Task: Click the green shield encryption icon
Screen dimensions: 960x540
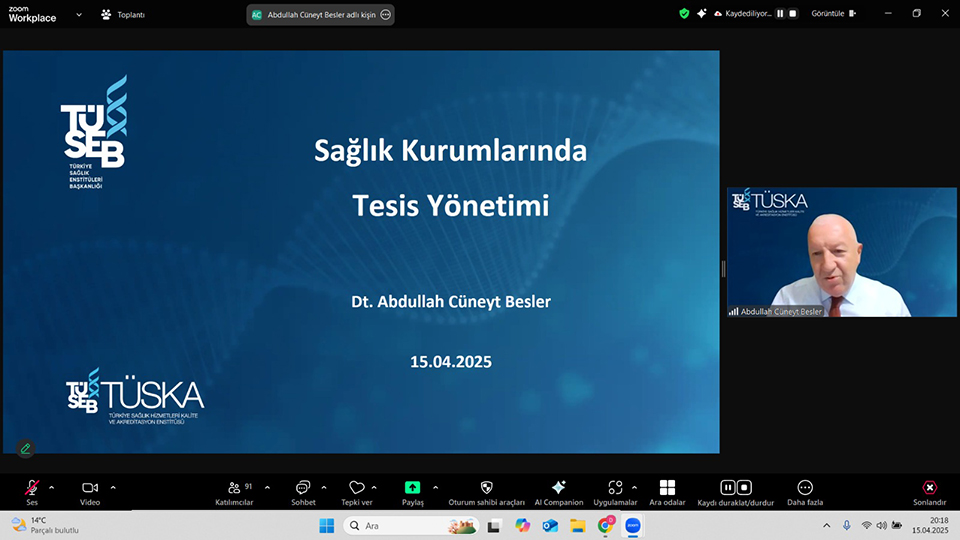Action: click(684, 14)
